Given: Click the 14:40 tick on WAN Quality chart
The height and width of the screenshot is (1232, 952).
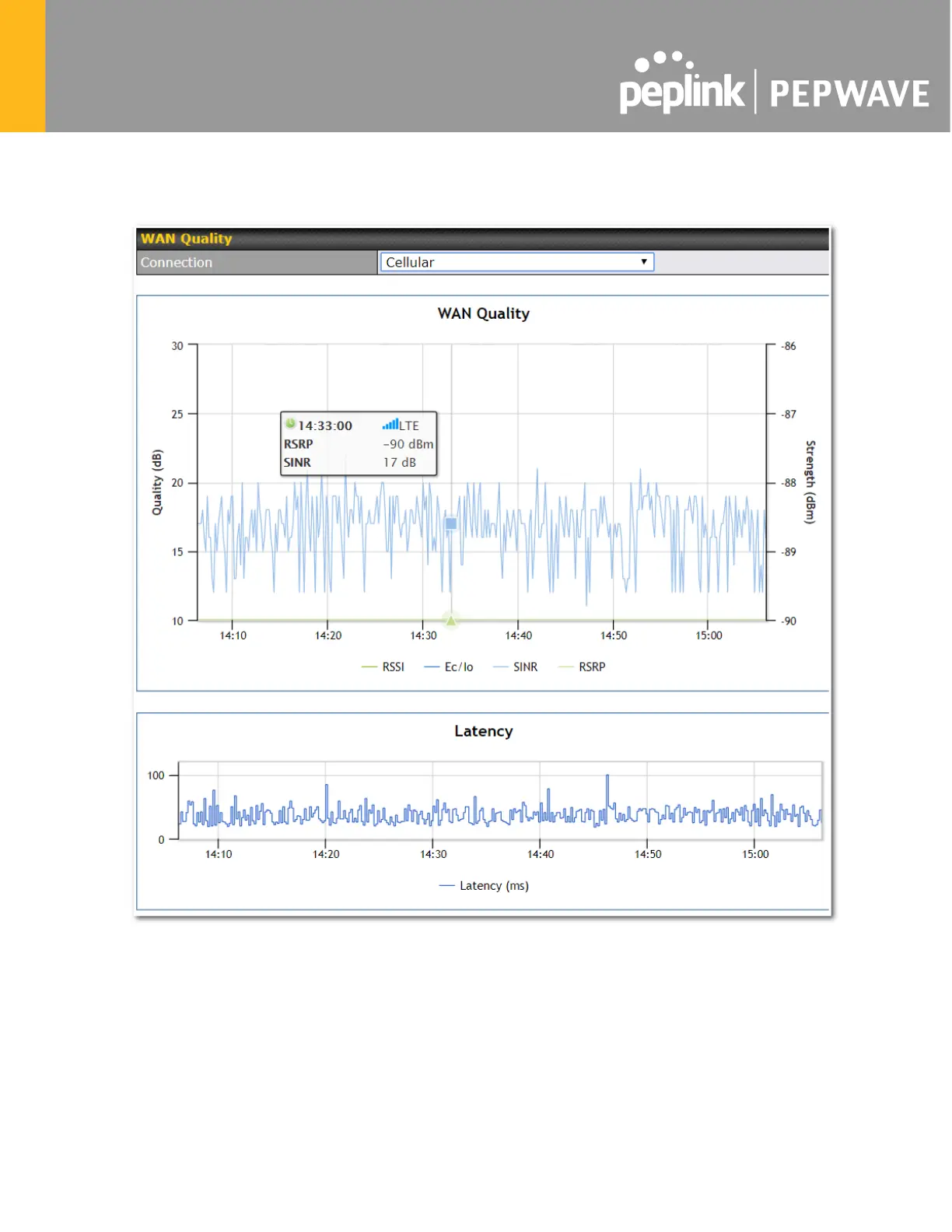Looking at the screenshot, I should tap(519, 635).
